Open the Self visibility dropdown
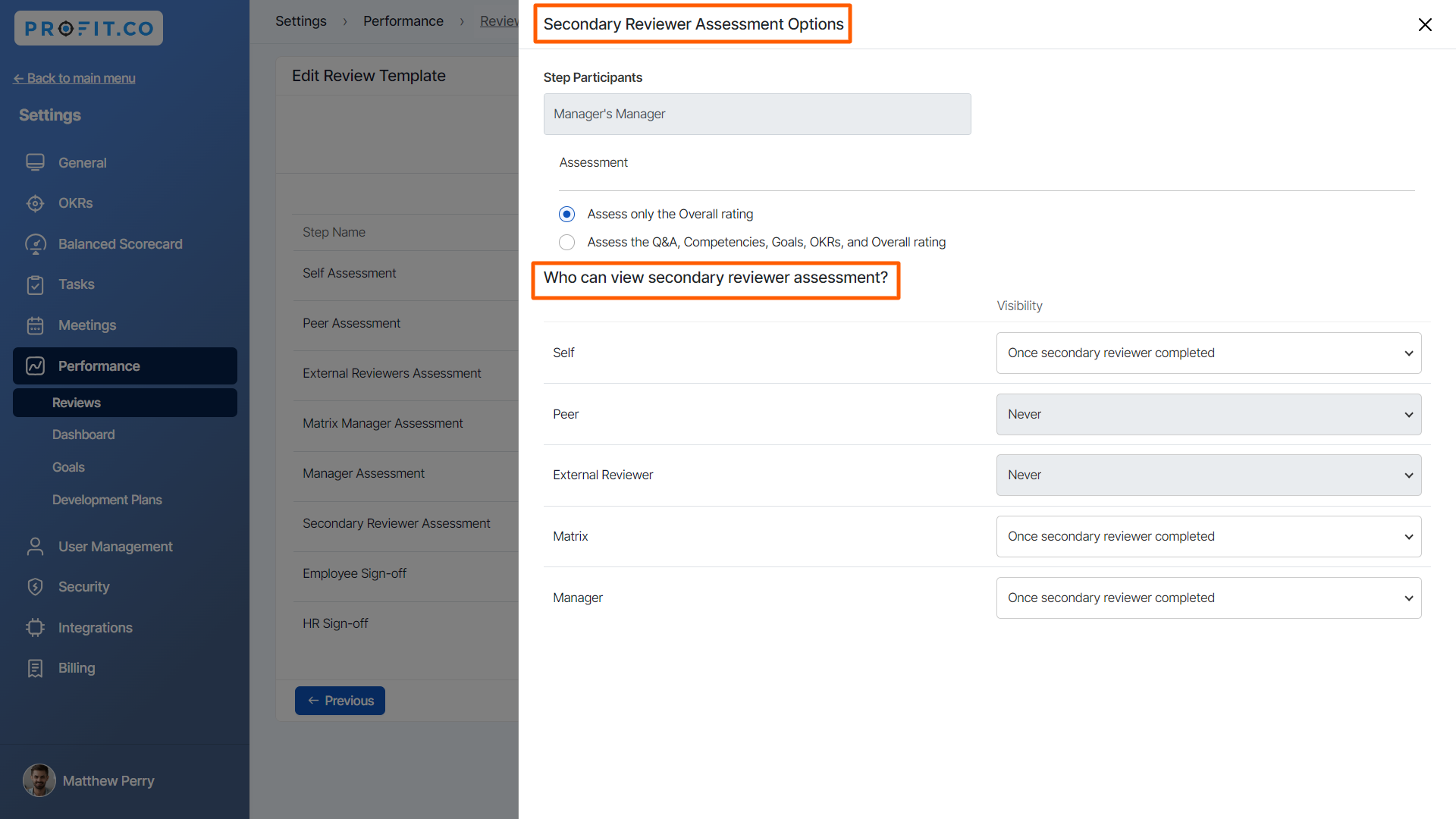 pyautogui.click(x=1208, y=353)
